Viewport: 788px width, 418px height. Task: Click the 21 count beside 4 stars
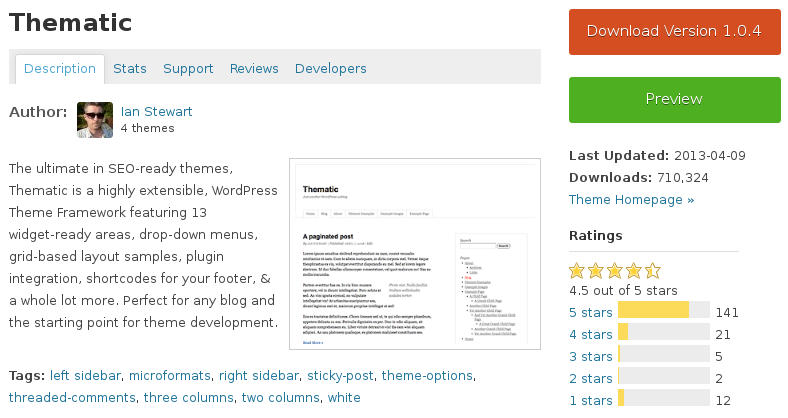coord(723,335)
